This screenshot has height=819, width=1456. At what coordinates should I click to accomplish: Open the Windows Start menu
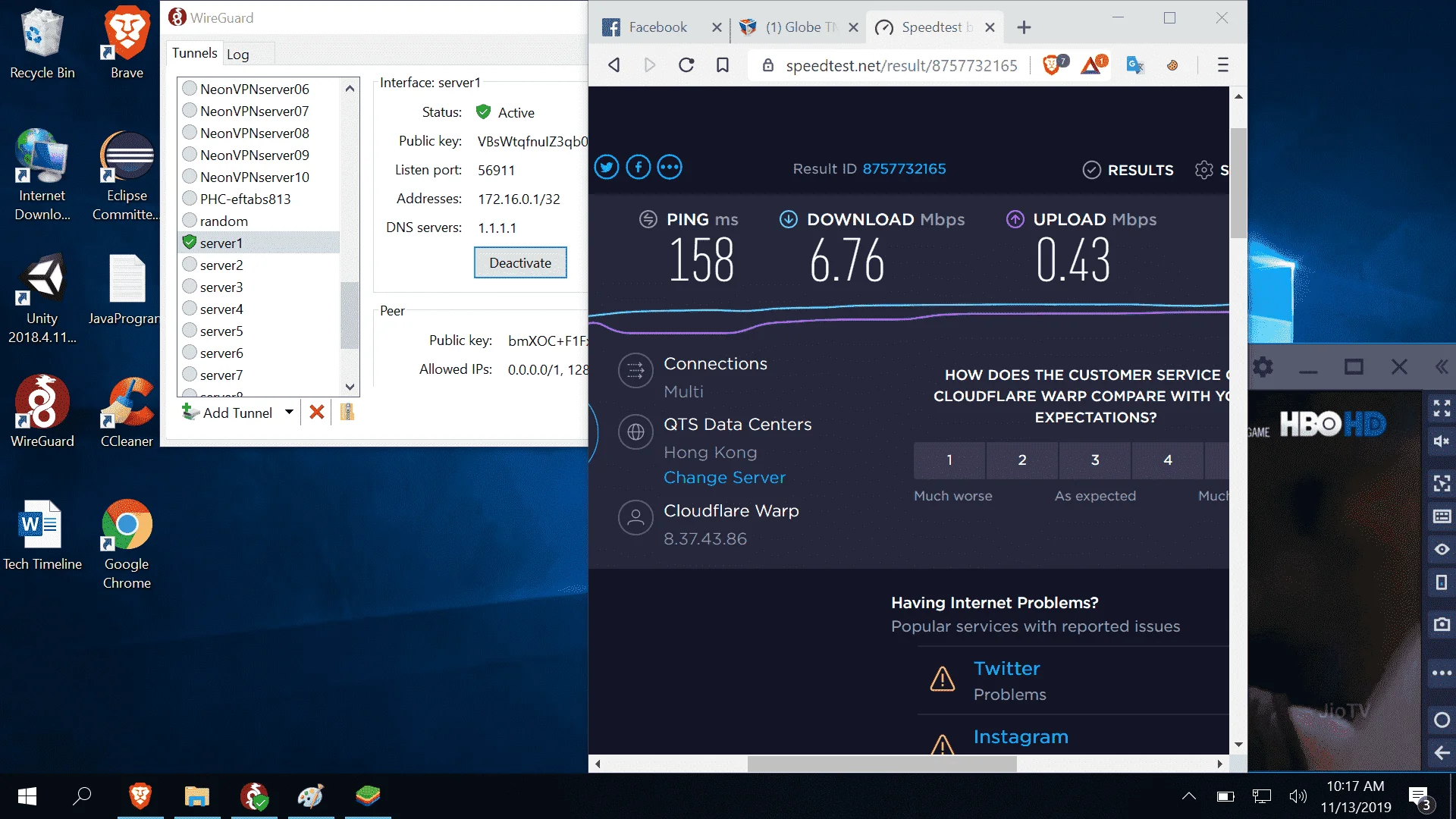click(x=27, y=796)
